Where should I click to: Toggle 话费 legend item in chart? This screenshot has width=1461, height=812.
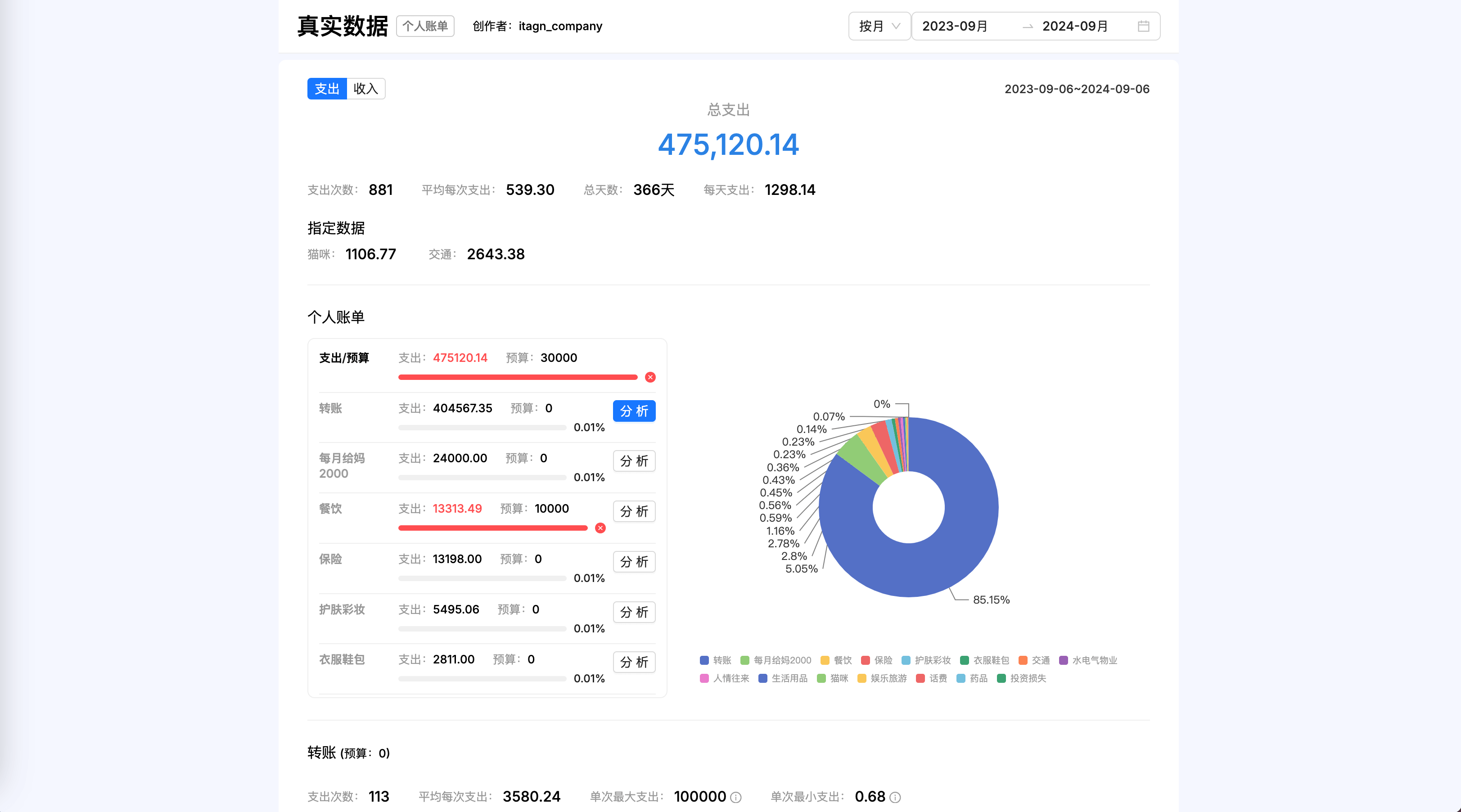pos(932,678)
